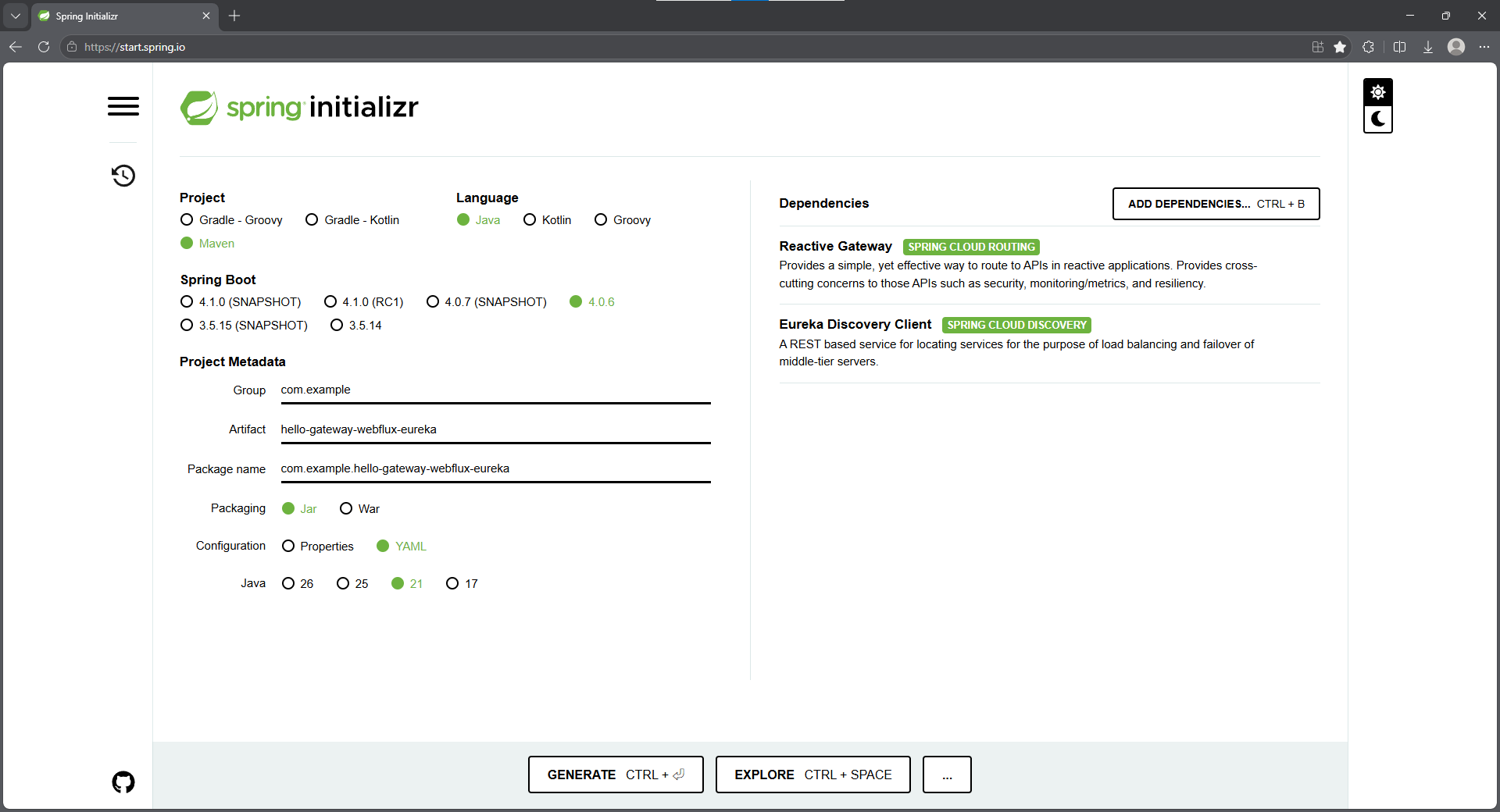
Task: Click the favorites star icon
Action: pos(1340,47)
